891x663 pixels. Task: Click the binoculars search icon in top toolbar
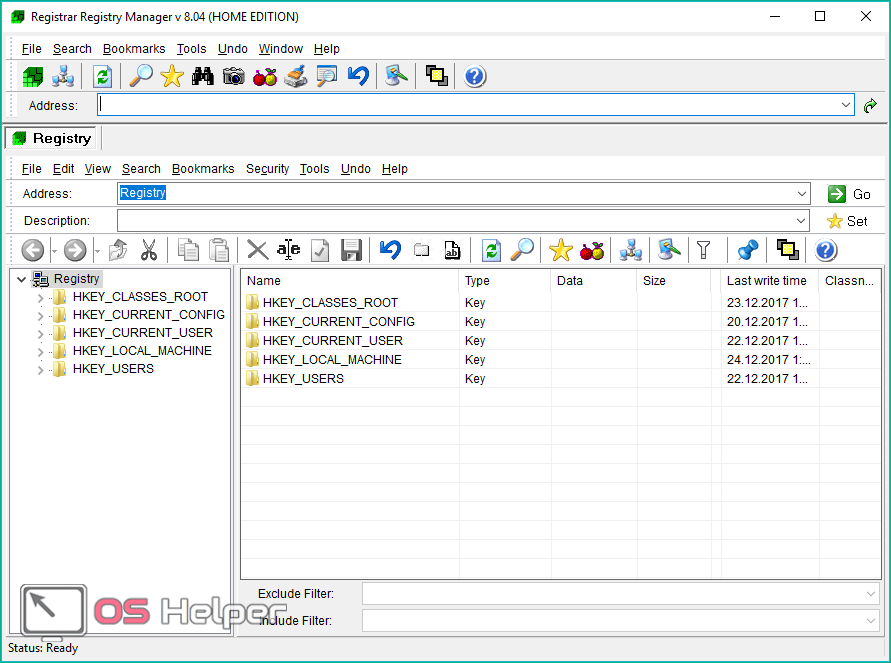(203, 76)
